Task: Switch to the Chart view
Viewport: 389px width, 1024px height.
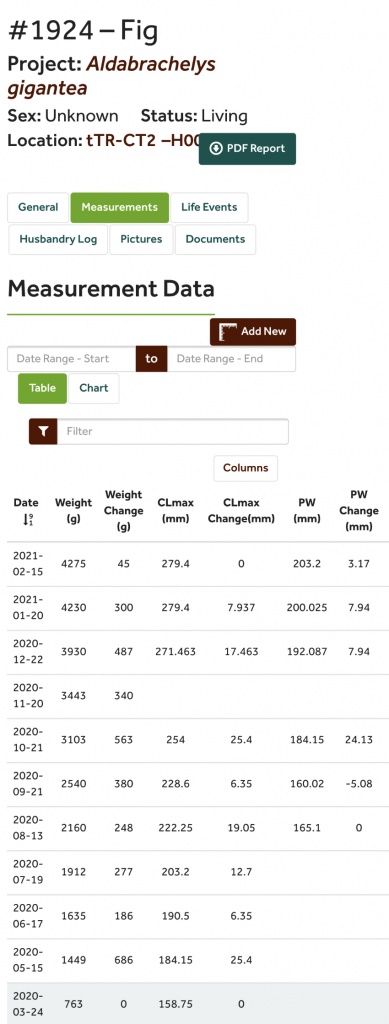Action: [94, 388]
